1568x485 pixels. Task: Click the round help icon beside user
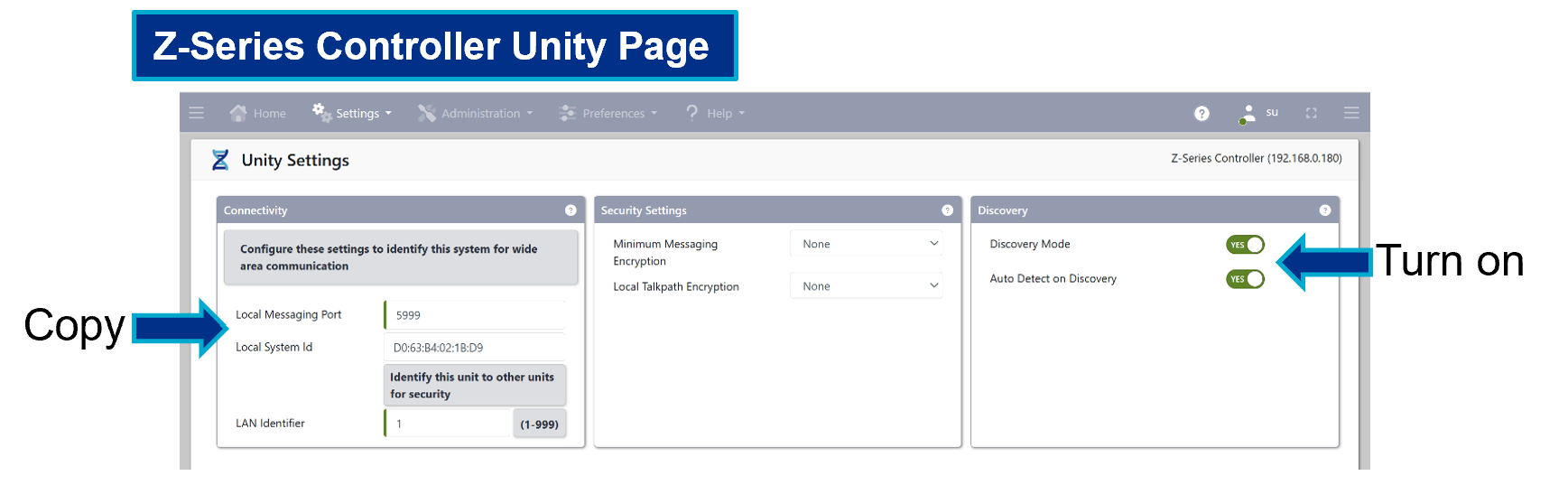pos(1202,113)
